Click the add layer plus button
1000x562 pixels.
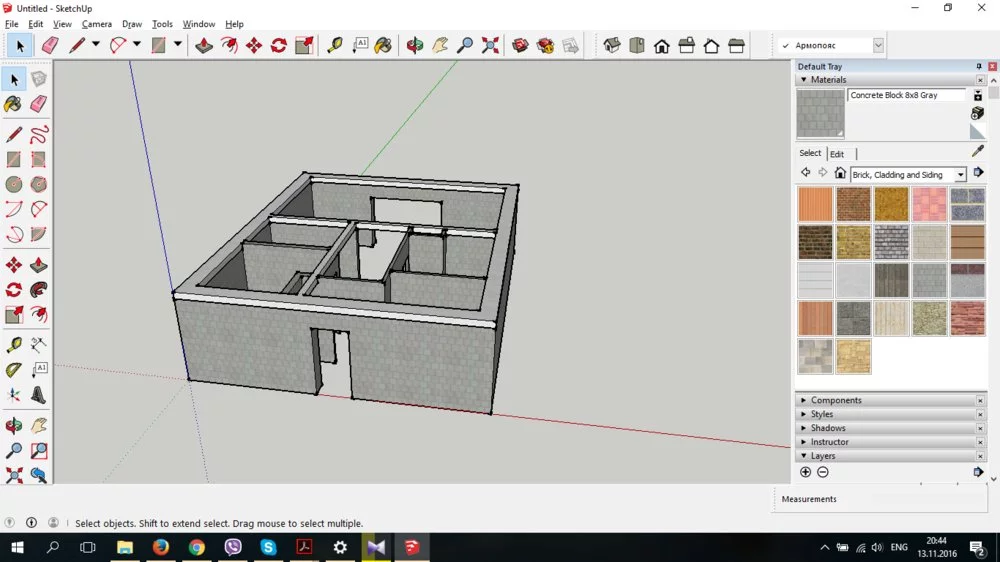[806, 472]
